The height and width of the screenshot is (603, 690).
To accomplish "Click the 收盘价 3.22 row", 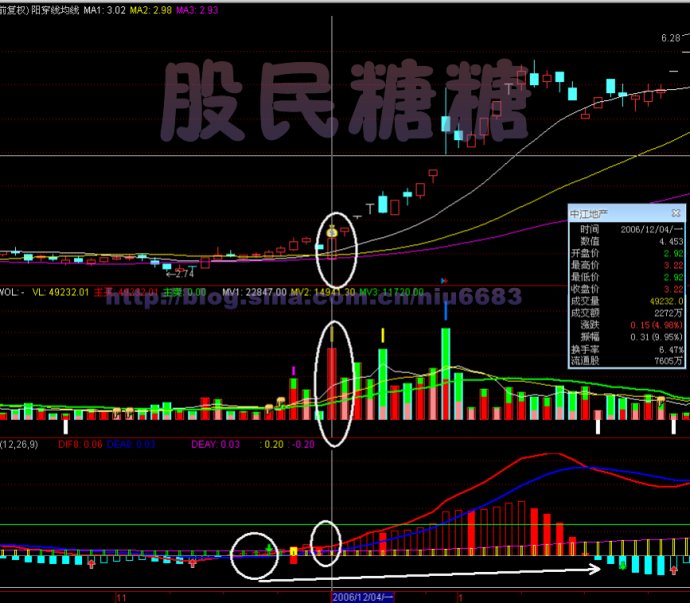I will (627, 289).
